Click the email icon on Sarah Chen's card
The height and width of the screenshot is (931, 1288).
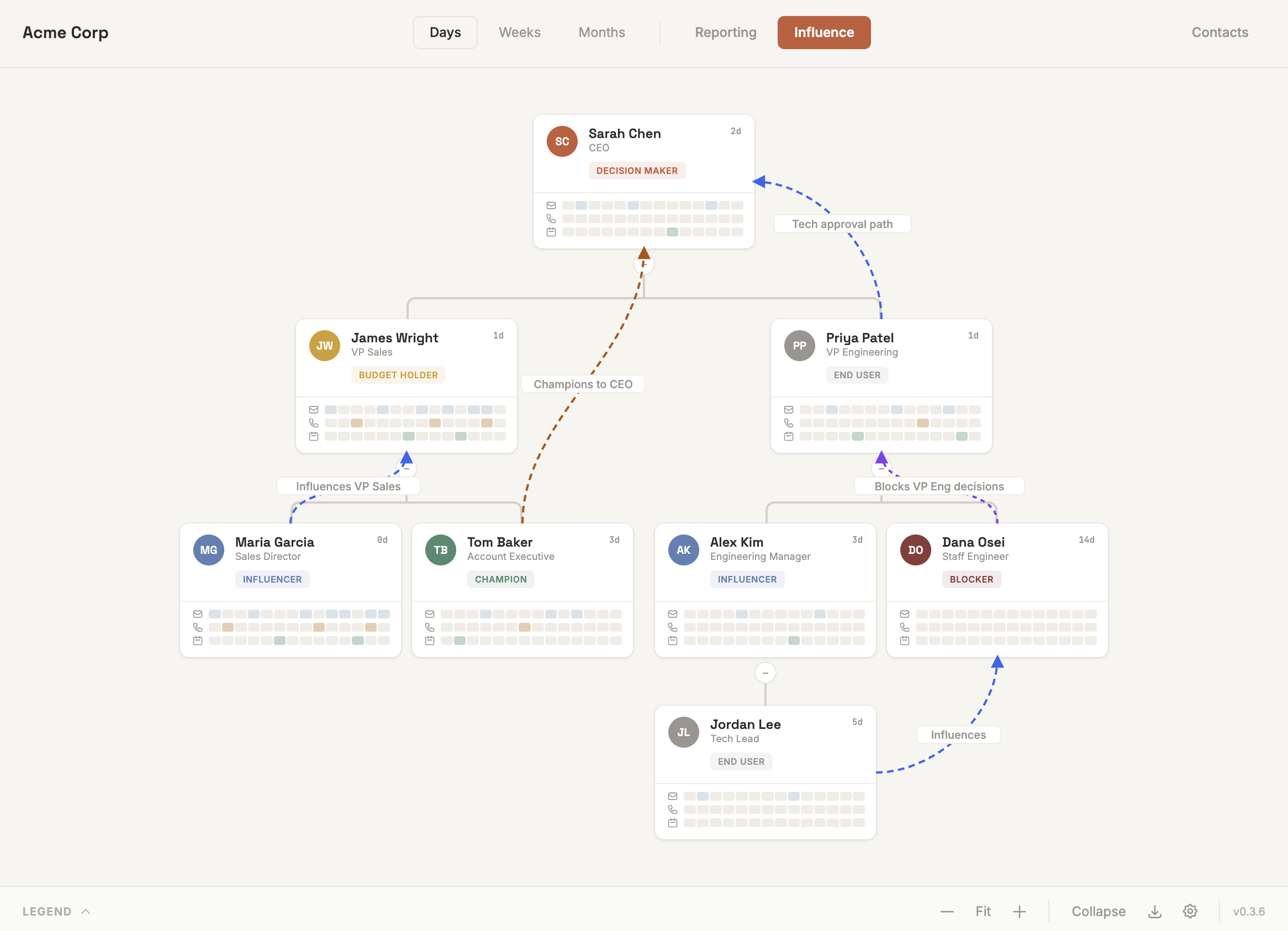(x=551, y=205)
